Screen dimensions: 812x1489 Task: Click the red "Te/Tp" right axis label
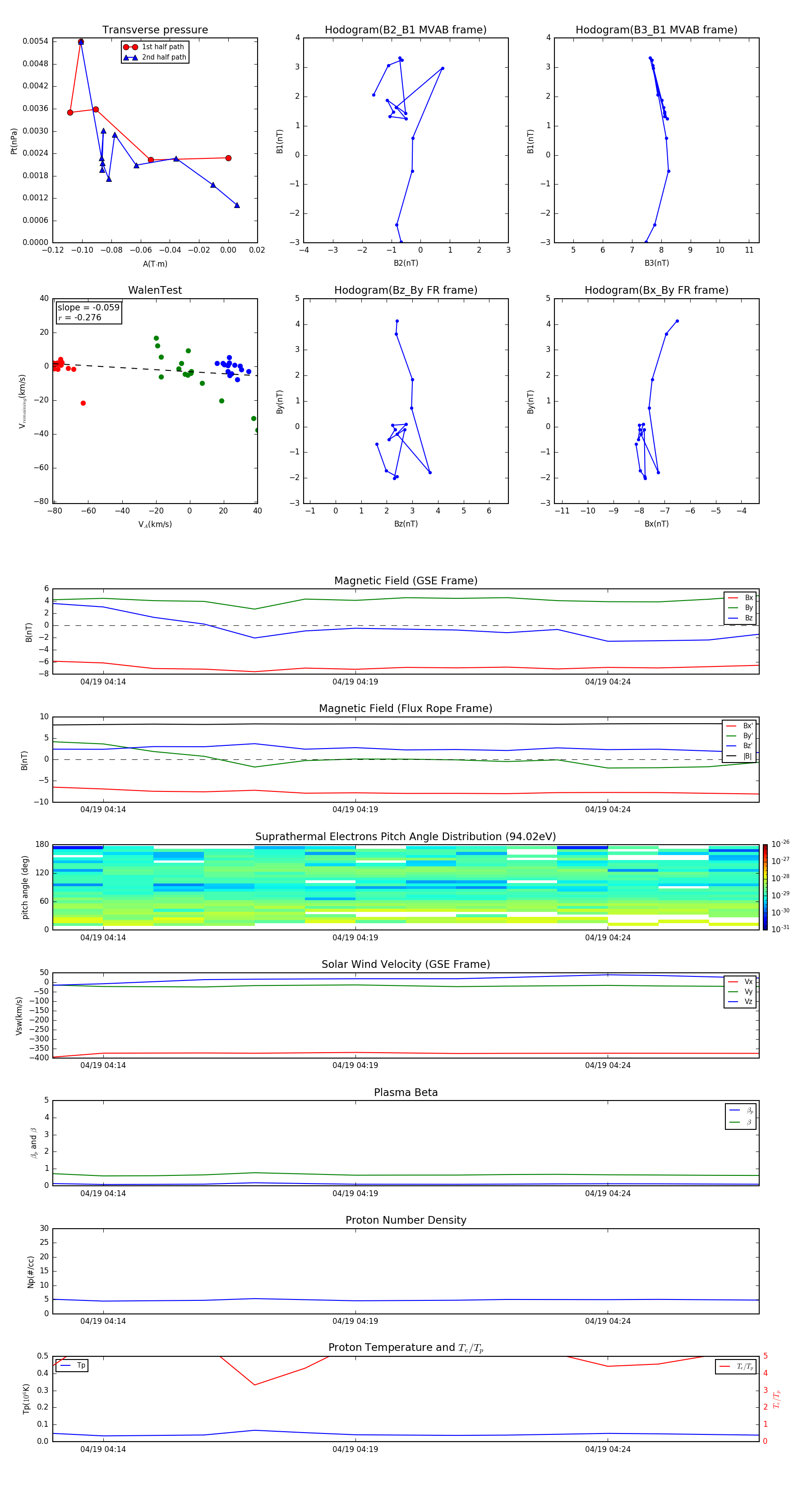coord(777,1399)
